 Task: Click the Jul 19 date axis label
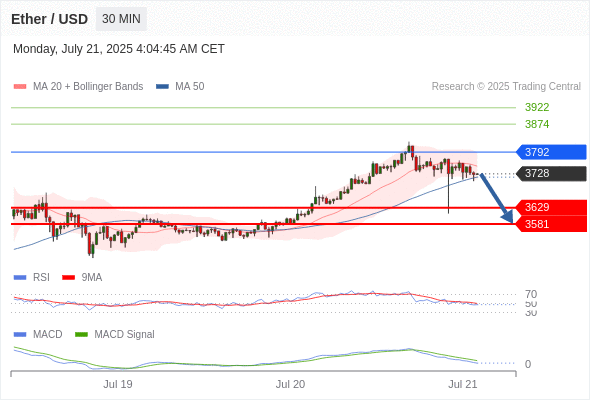(118, 384)
